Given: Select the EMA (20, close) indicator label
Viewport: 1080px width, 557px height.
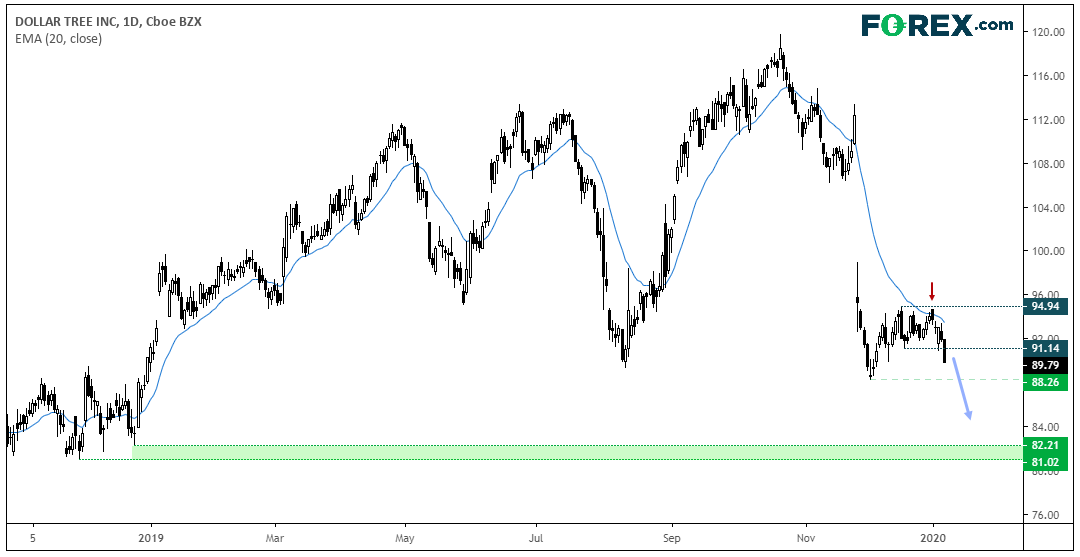Looking at the screenshot, I should pos(57,39).
